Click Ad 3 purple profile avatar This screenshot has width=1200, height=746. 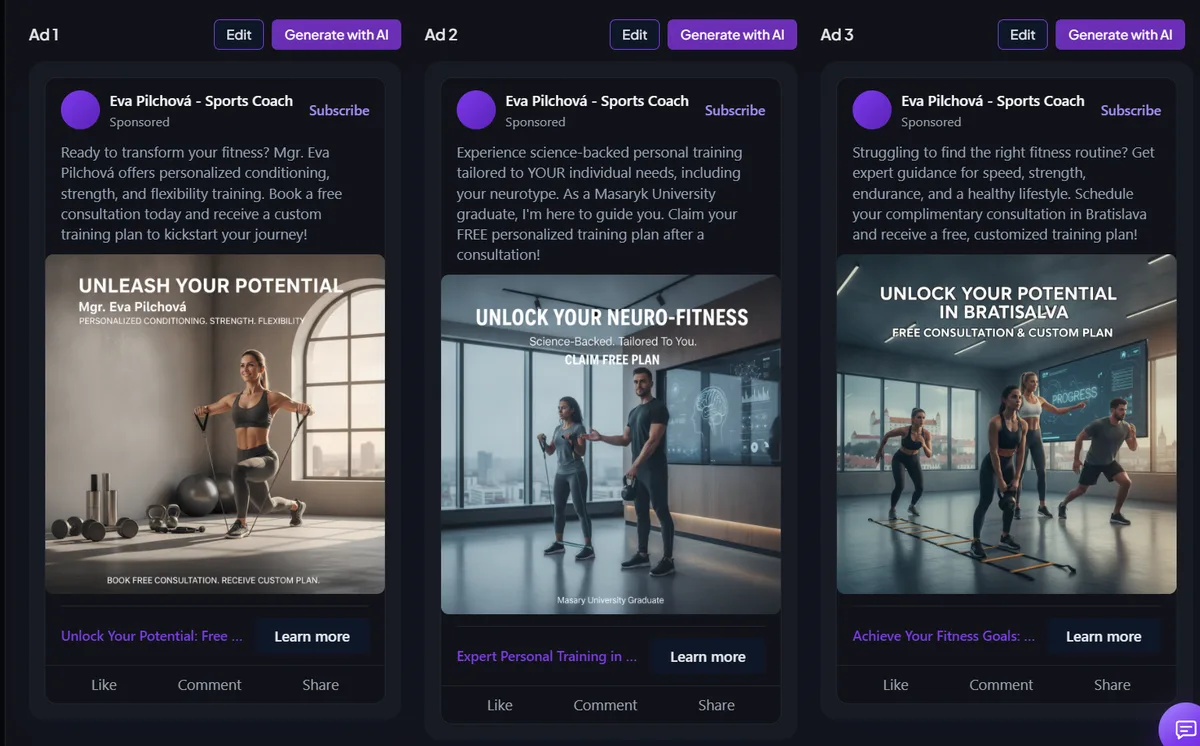pos(872,110)
